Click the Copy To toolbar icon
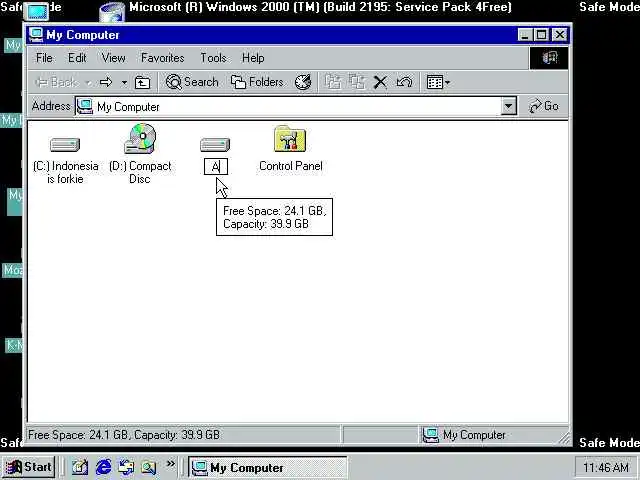The image size is (640, 480). pos(357,82)
